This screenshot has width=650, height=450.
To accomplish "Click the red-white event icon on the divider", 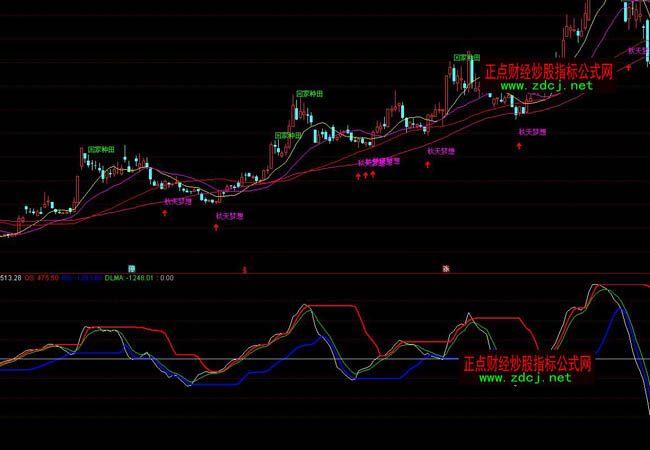I will 446,268.
